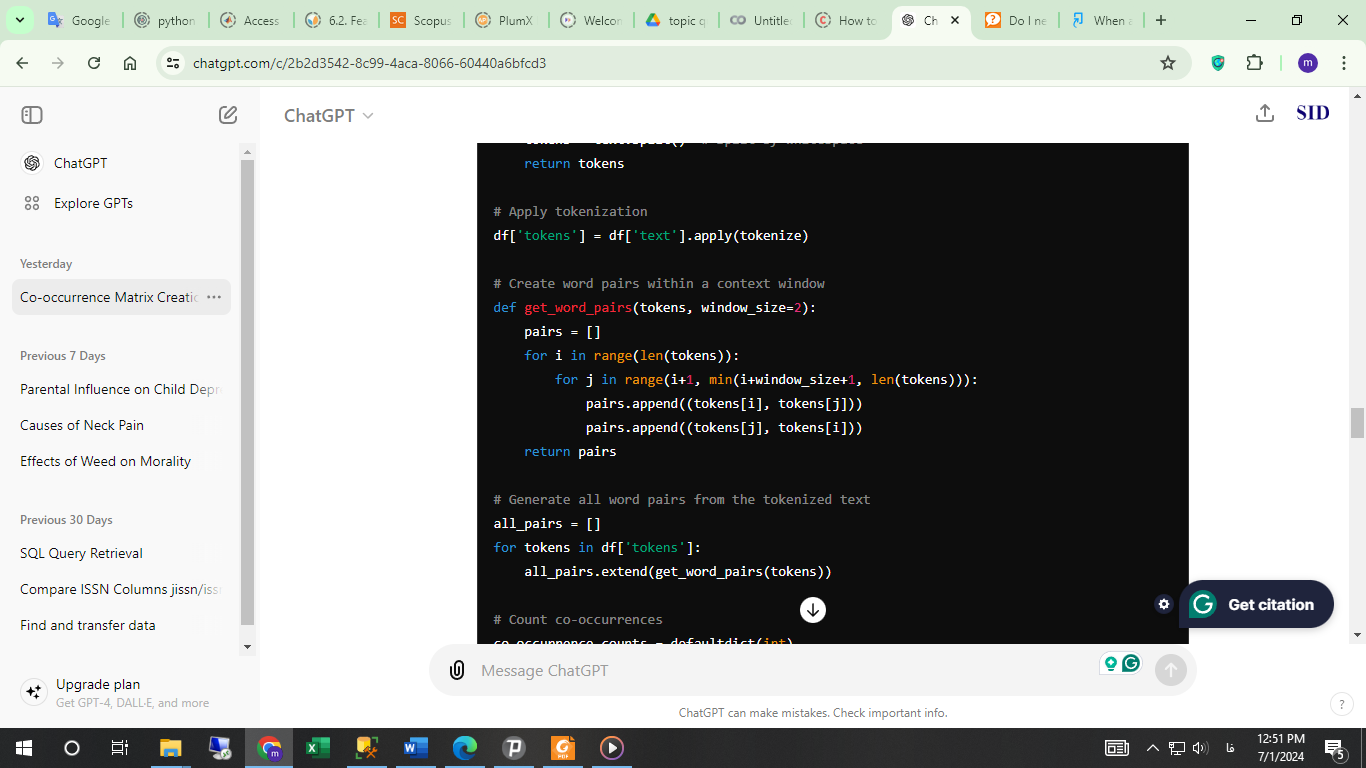
Task: Reload the page
Action: pos(94,63)
